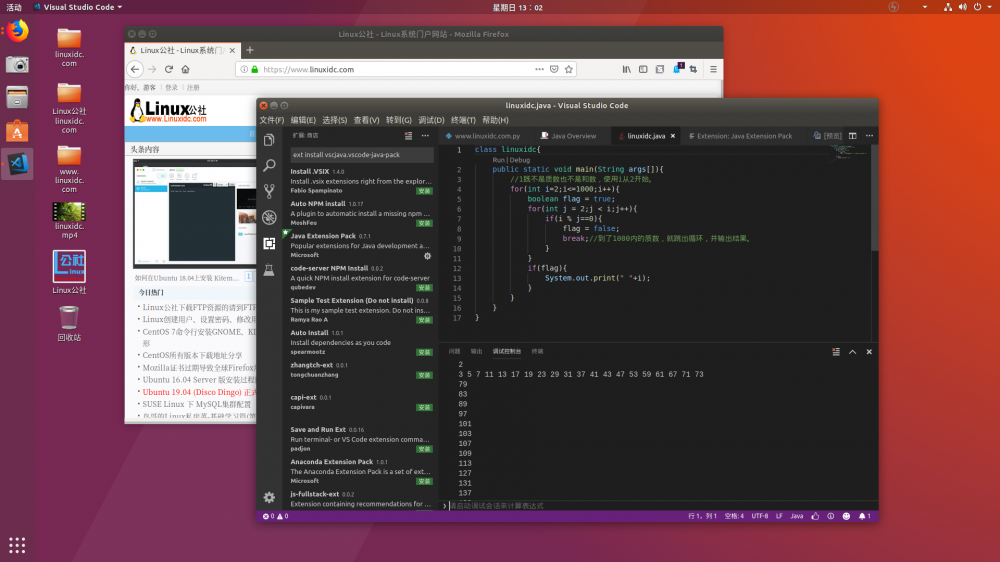This screenshot has height=562, width=1000.
Task: Open the manage gear at sidebar bottom
Action: (269, 497)
